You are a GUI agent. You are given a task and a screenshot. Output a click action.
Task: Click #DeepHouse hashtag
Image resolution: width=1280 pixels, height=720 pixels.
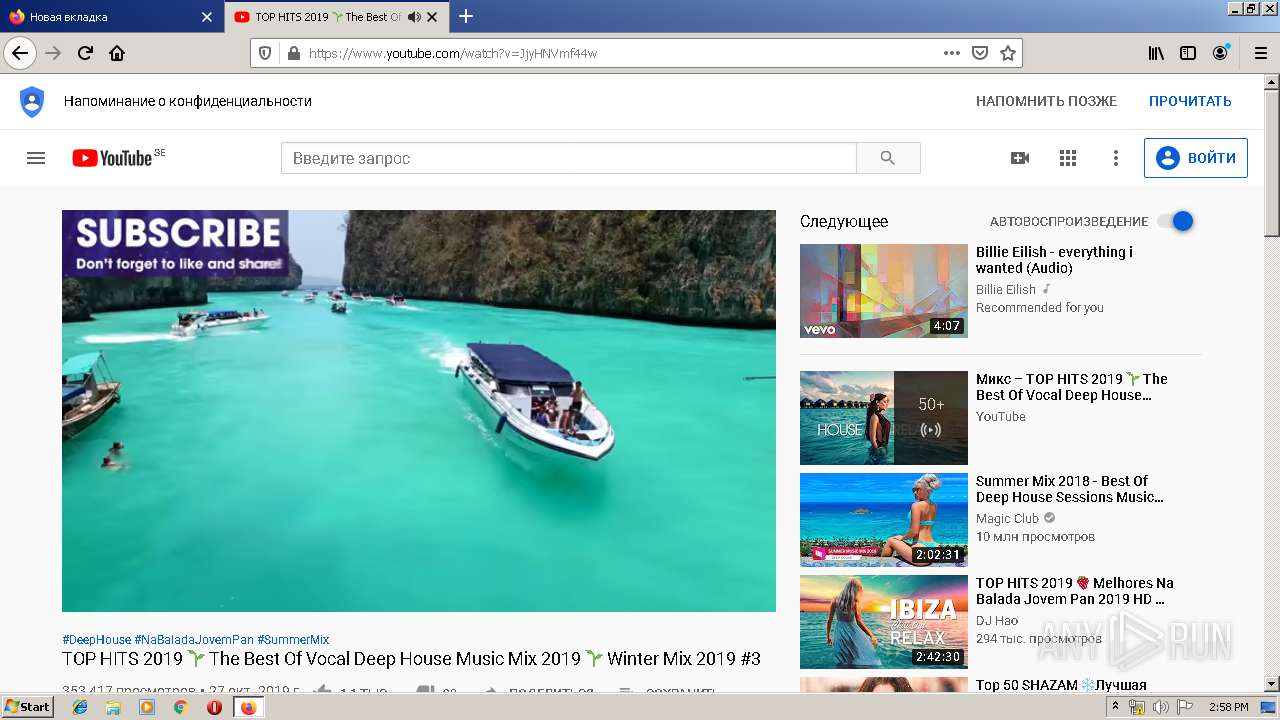point(96,640)
